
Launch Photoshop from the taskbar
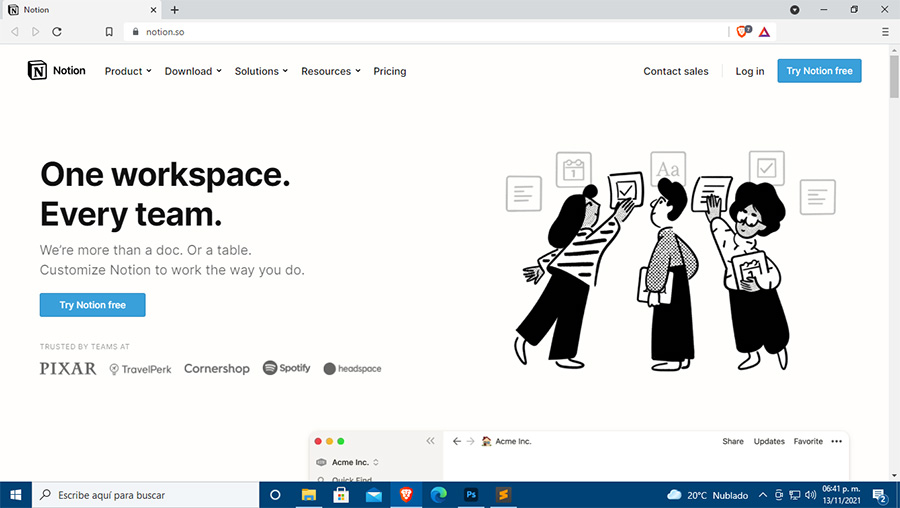click(x=471, y=494)
